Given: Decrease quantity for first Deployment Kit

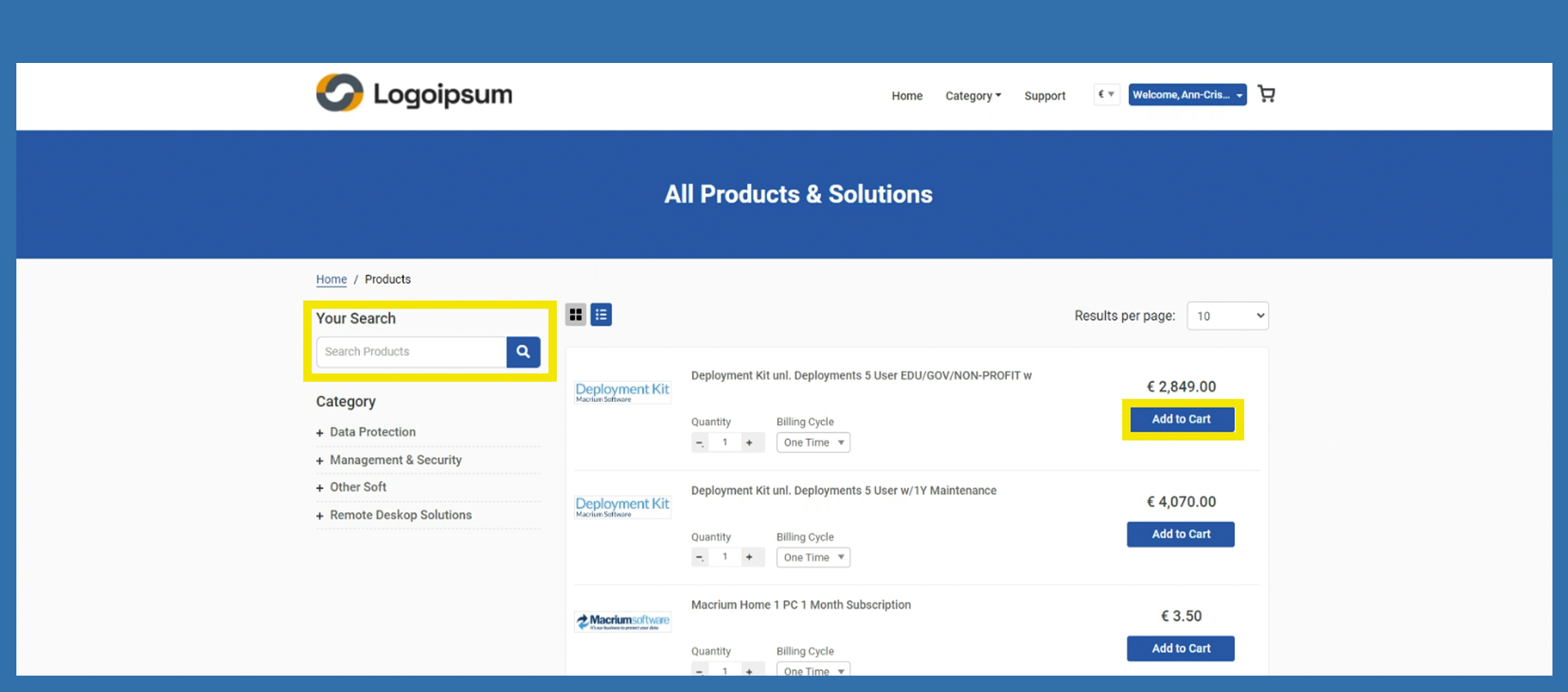Looking at the screenshot, I should [699, 443].
